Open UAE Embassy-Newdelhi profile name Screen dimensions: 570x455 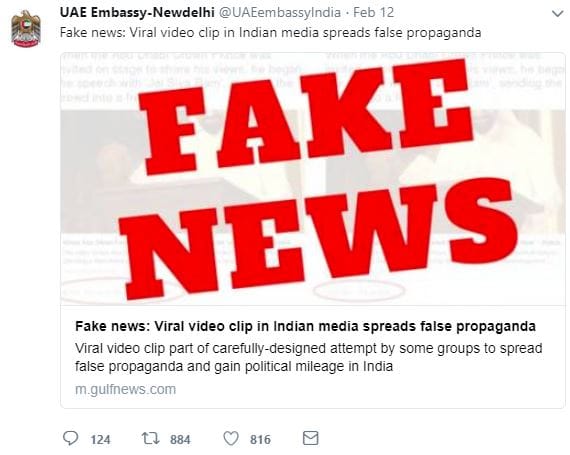coord(137,13)
